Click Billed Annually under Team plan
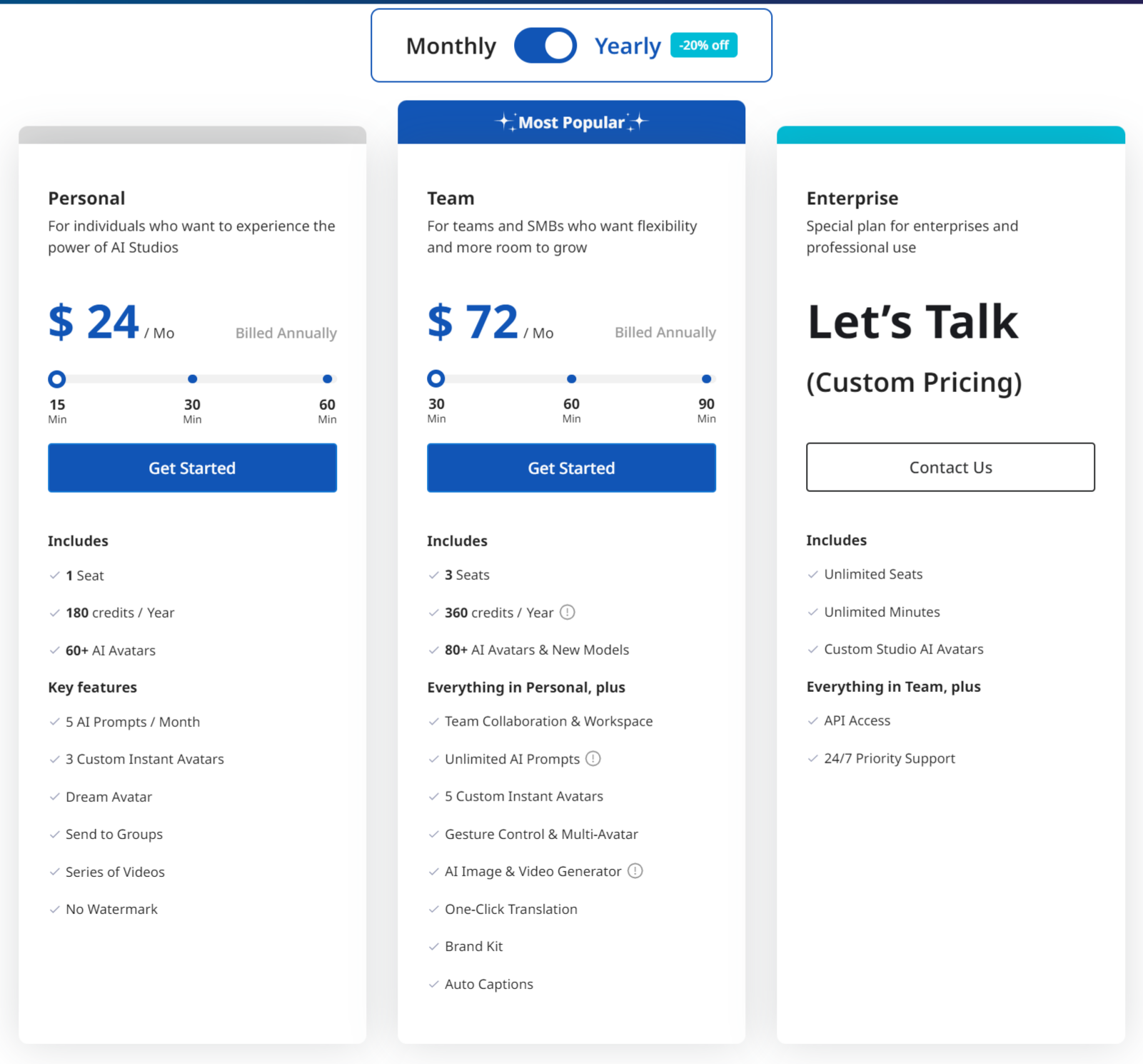This screenshot has height=1064, width=1143. (665, 332)
